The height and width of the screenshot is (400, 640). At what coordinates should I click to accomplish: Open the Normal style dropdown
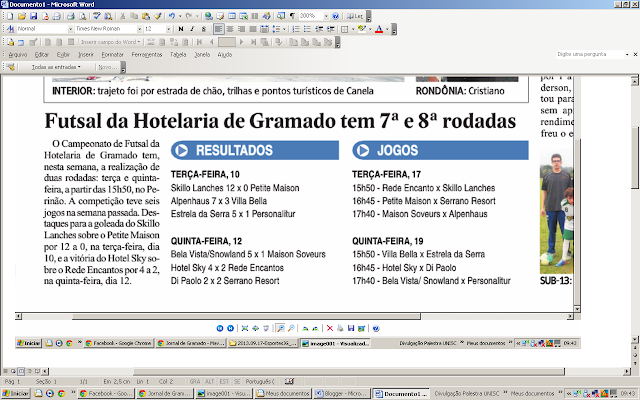(x=70, y=29)
